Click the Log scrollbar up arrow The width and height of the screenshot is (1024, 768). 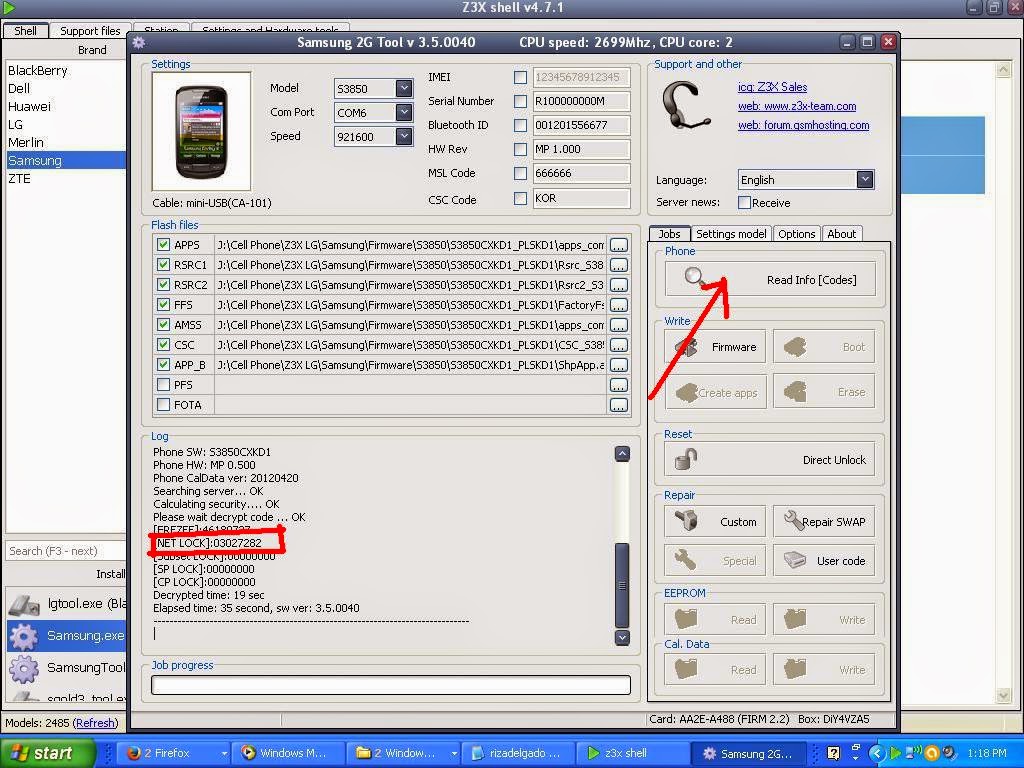point(622,454)
